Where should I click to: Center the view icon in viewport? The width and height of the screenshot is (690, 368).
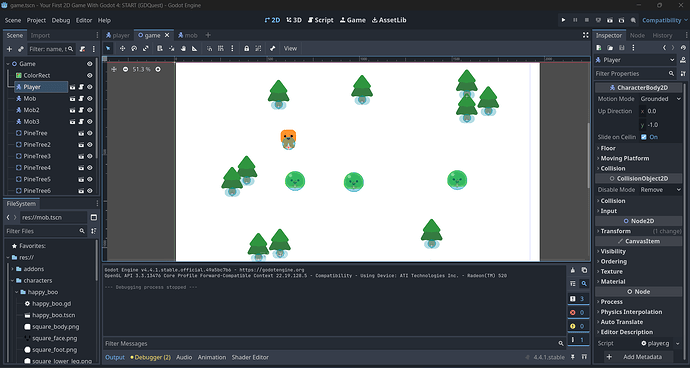114,70
